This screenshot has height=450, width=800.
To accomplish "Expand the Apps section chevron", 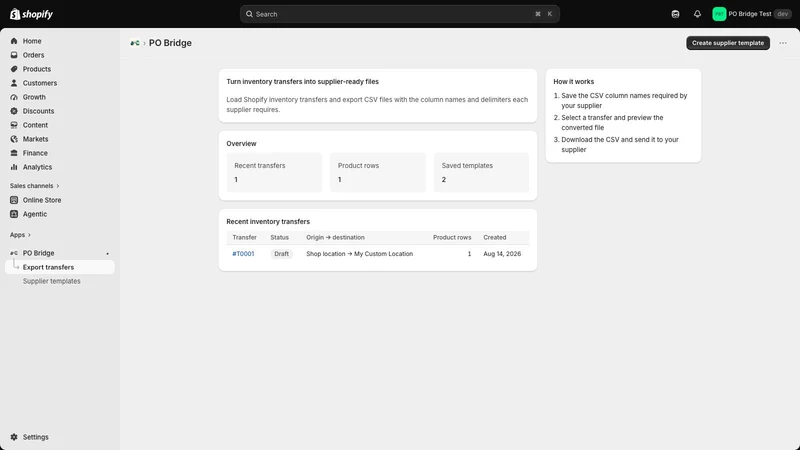I will tap(29, 235).
